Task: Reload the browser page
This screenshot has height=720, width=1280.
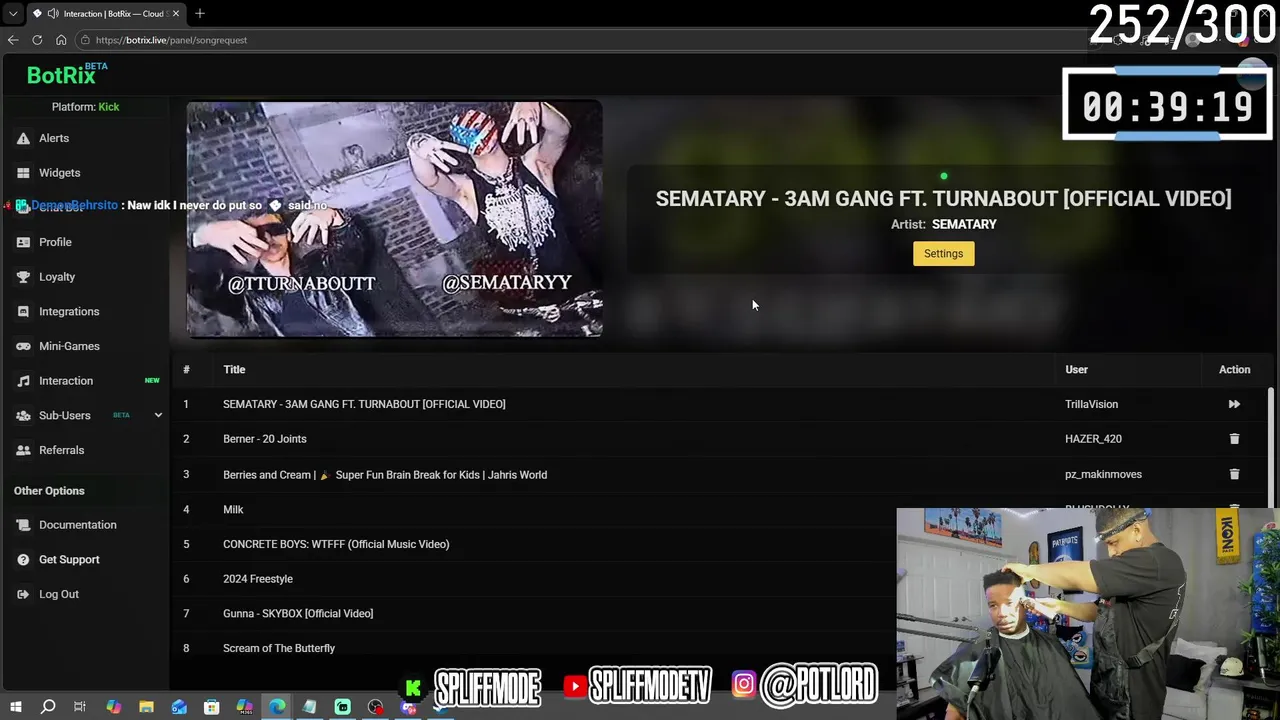Action: click(x=37, y=40)
